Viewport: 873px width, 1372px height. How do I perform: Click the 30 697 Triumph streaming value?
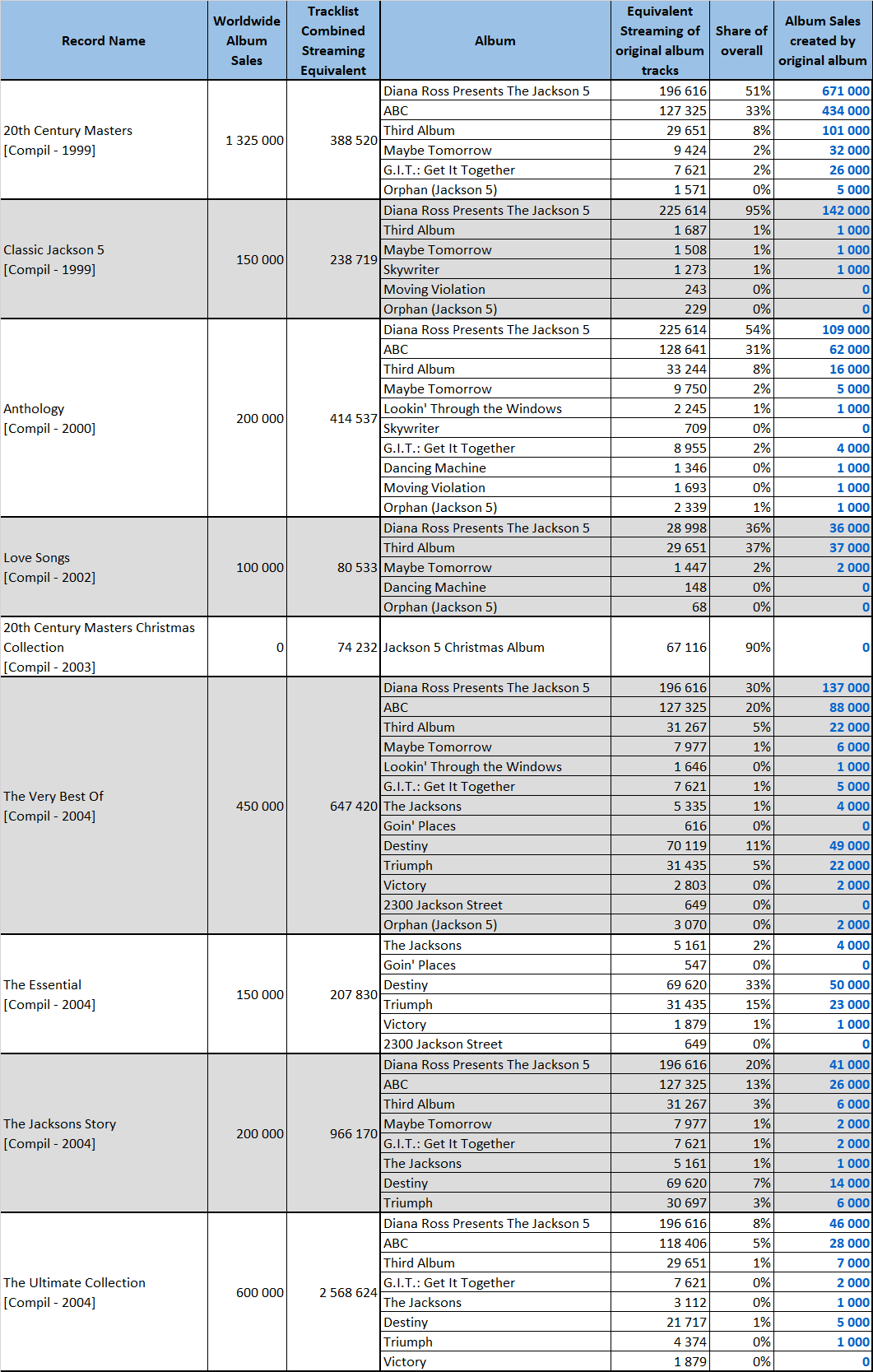tap(686, 1203)
